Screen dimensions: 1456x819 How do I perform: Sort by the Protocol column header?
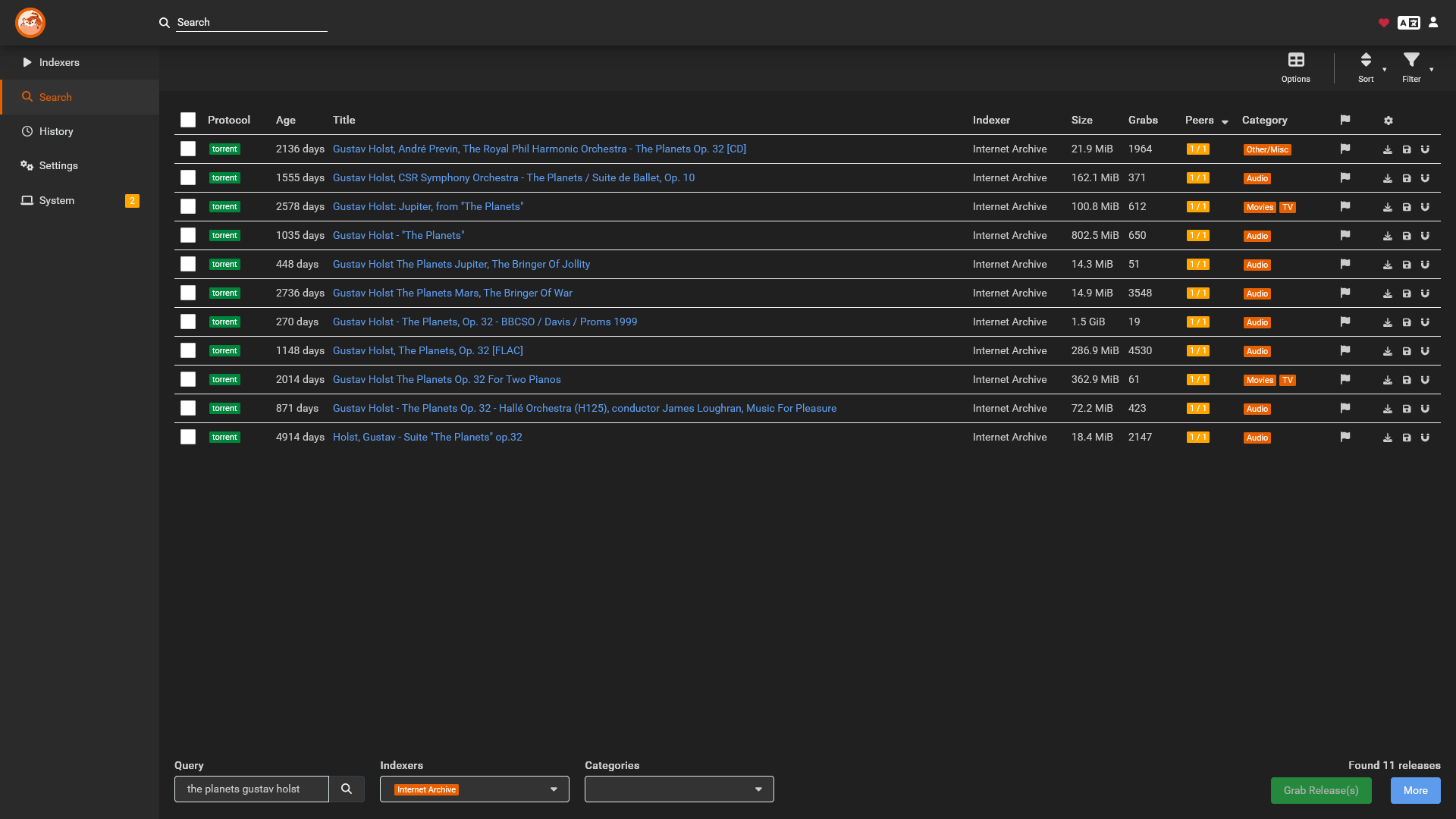tap(229, 120)
